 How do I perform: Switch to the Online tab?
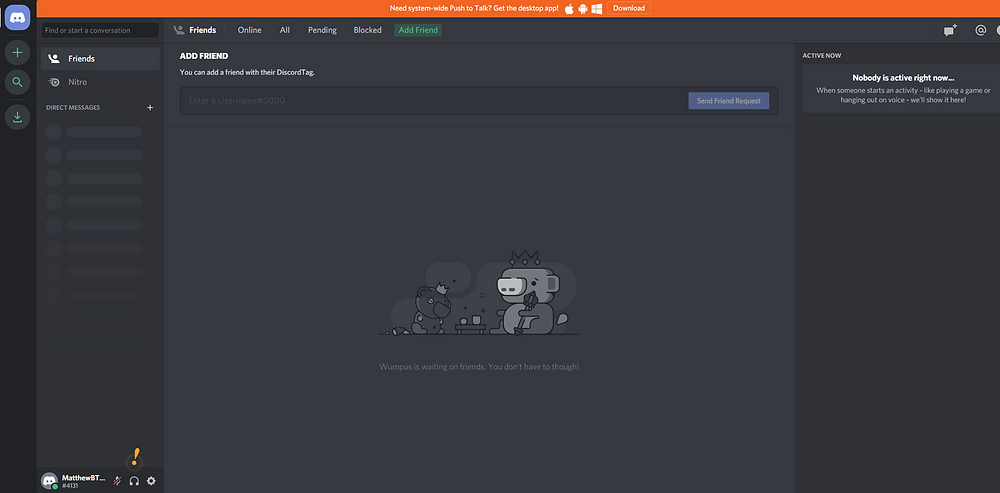tap(249, 30)
